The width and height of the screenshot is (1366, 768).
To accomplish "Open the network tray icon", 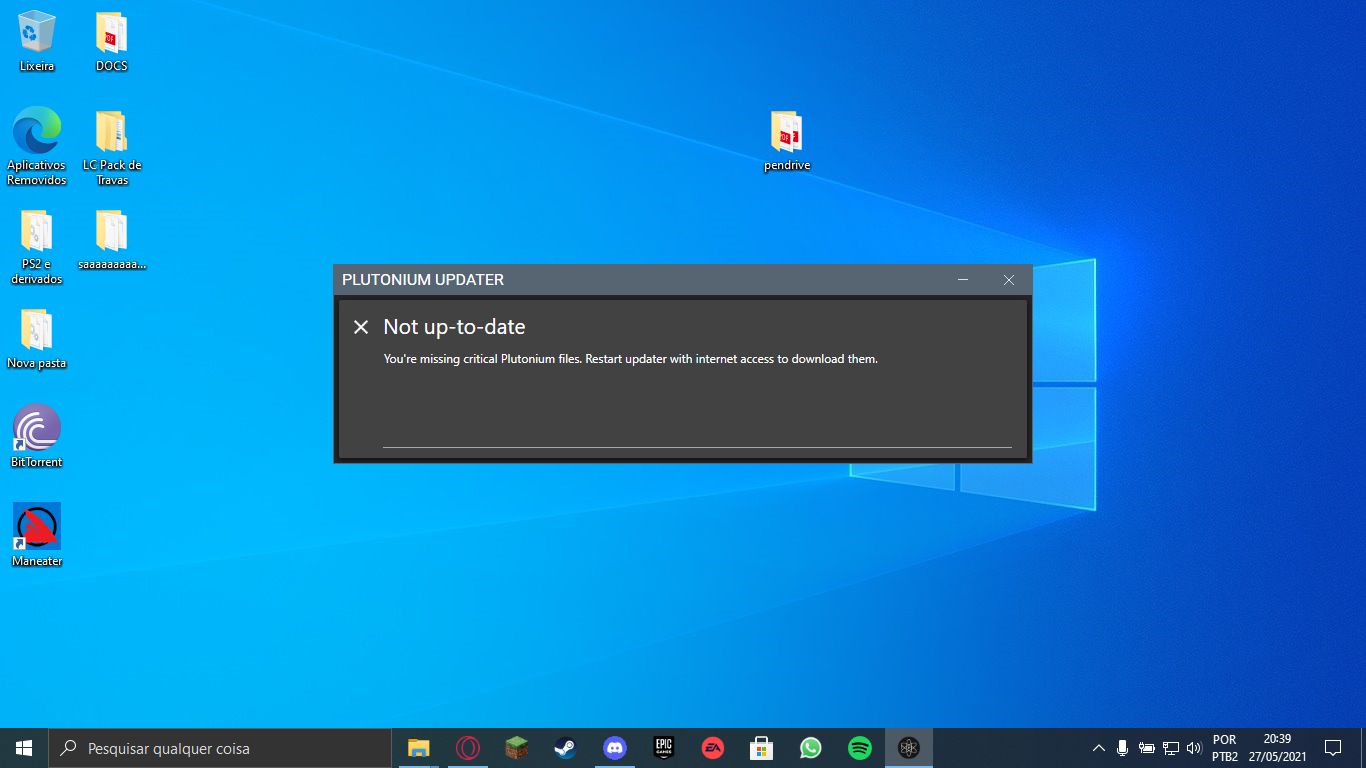I will click(1171, 748).
